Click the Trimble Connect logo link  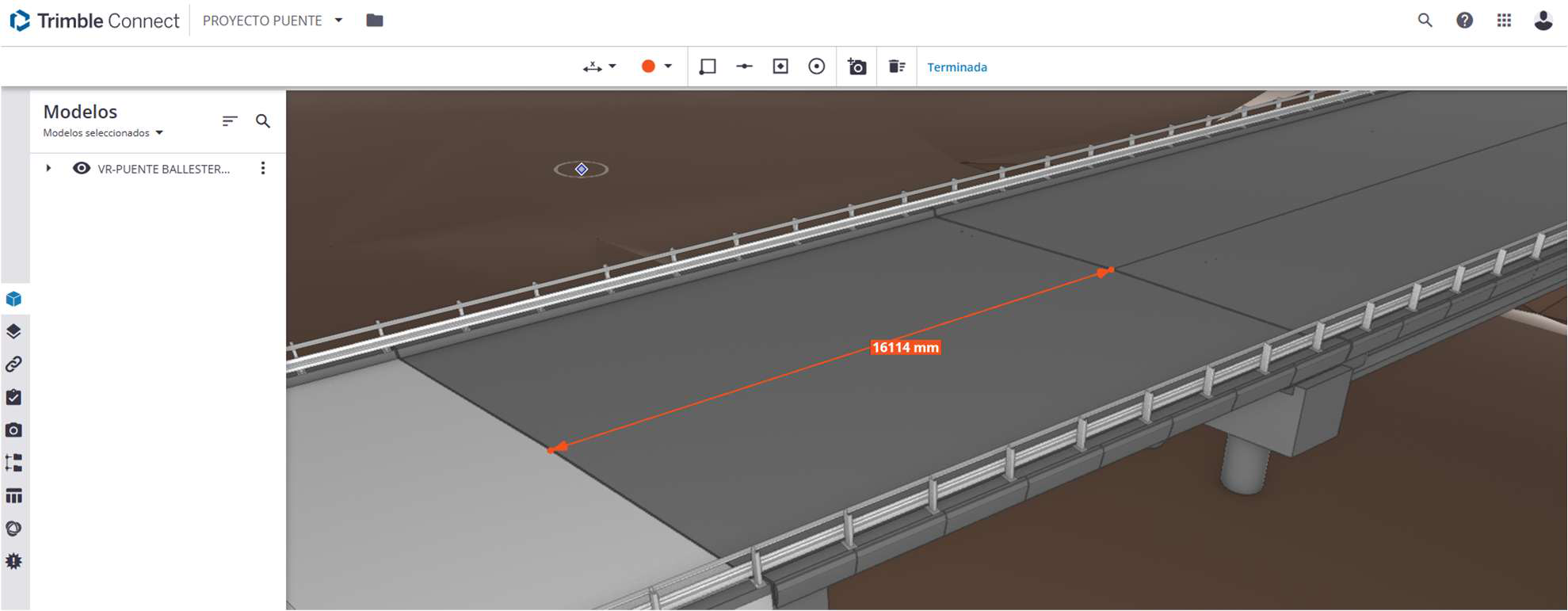[x=94, y=21]
